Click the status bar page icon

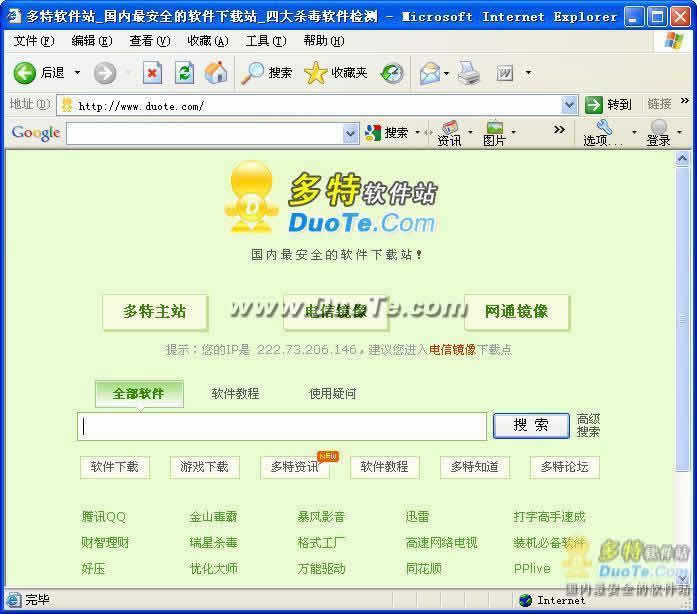pos(14,600)
